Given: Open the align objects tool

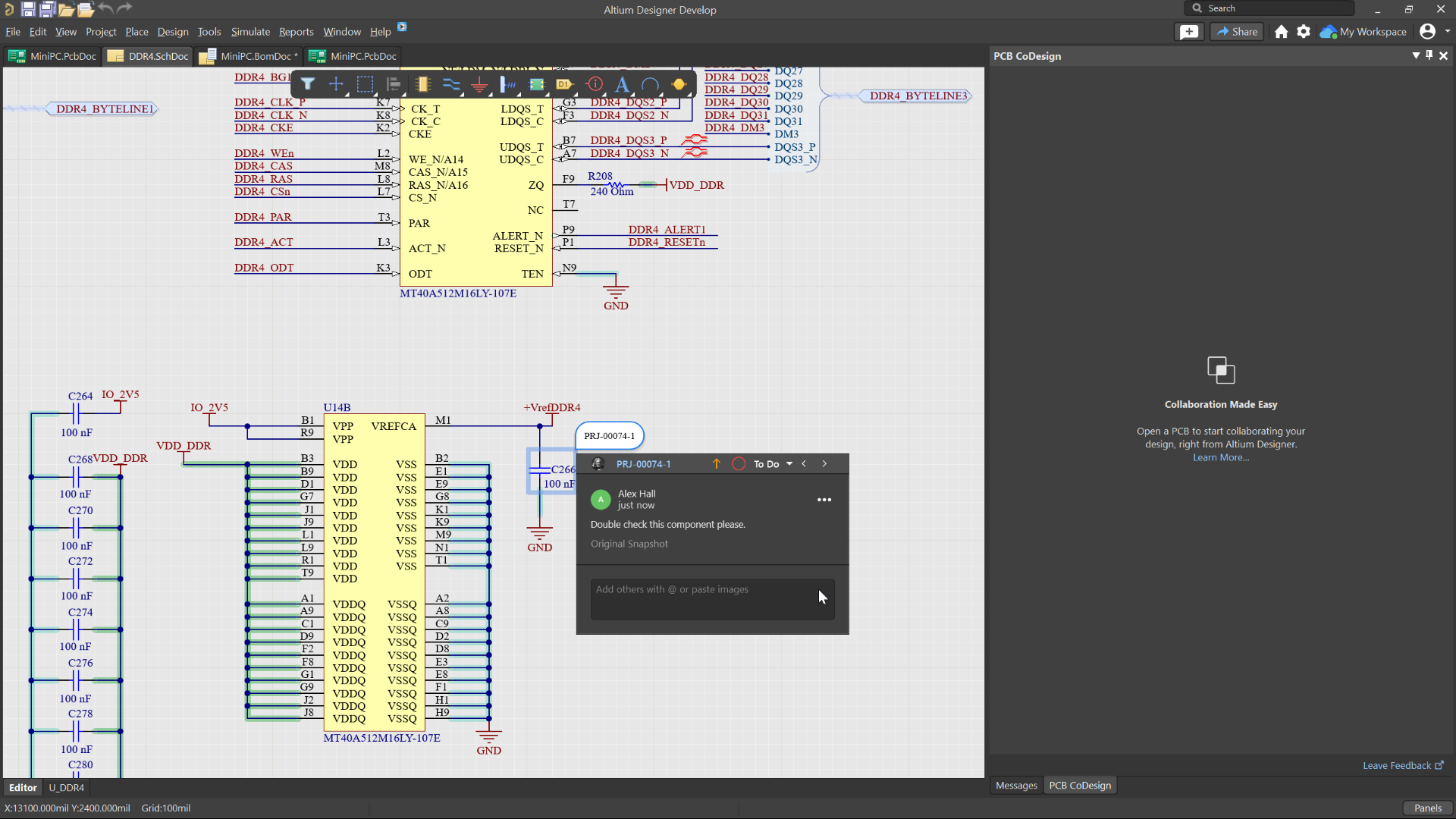Looking at the screenshot, I should 394,84.
